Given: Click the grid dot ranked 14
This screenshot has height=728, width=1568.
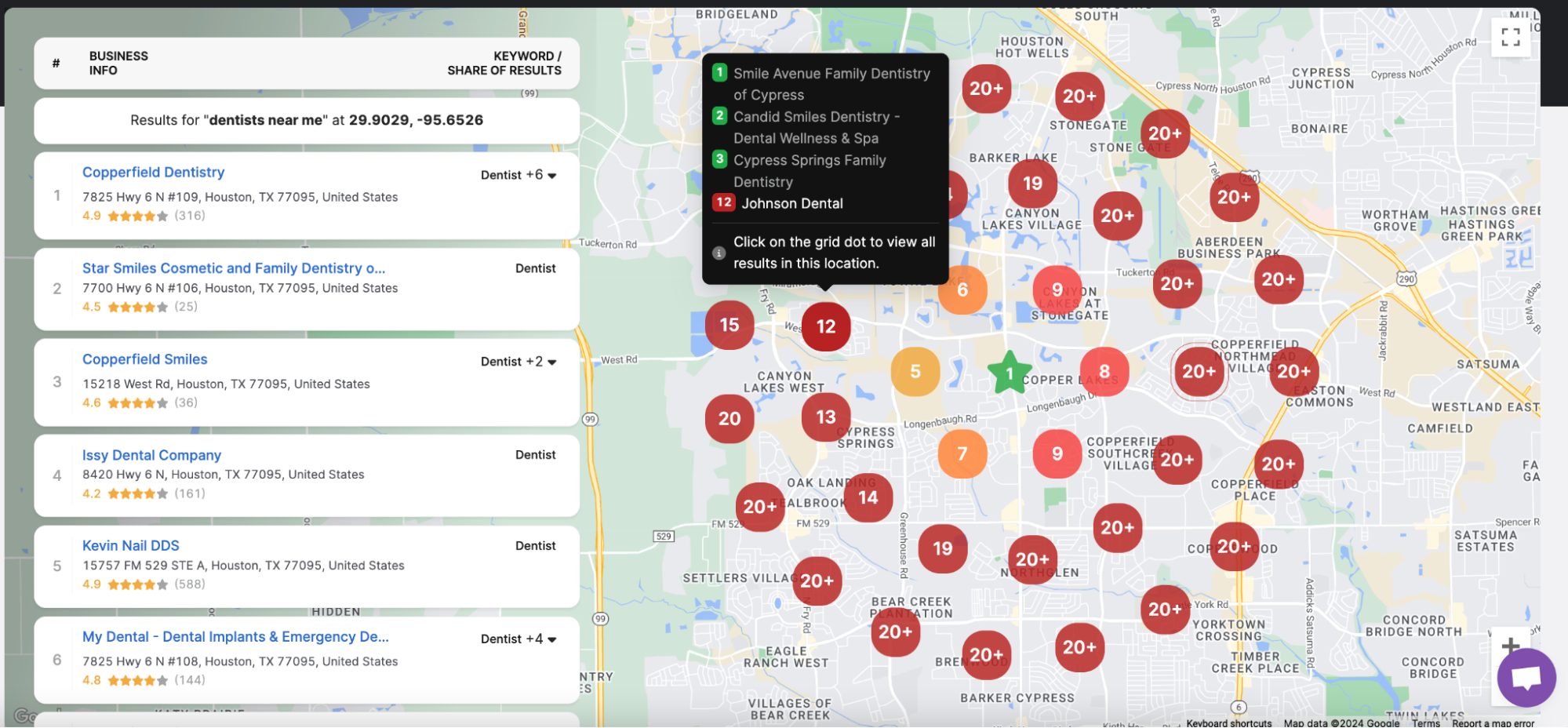Looking at the screenshot, I should click(868, 497).
